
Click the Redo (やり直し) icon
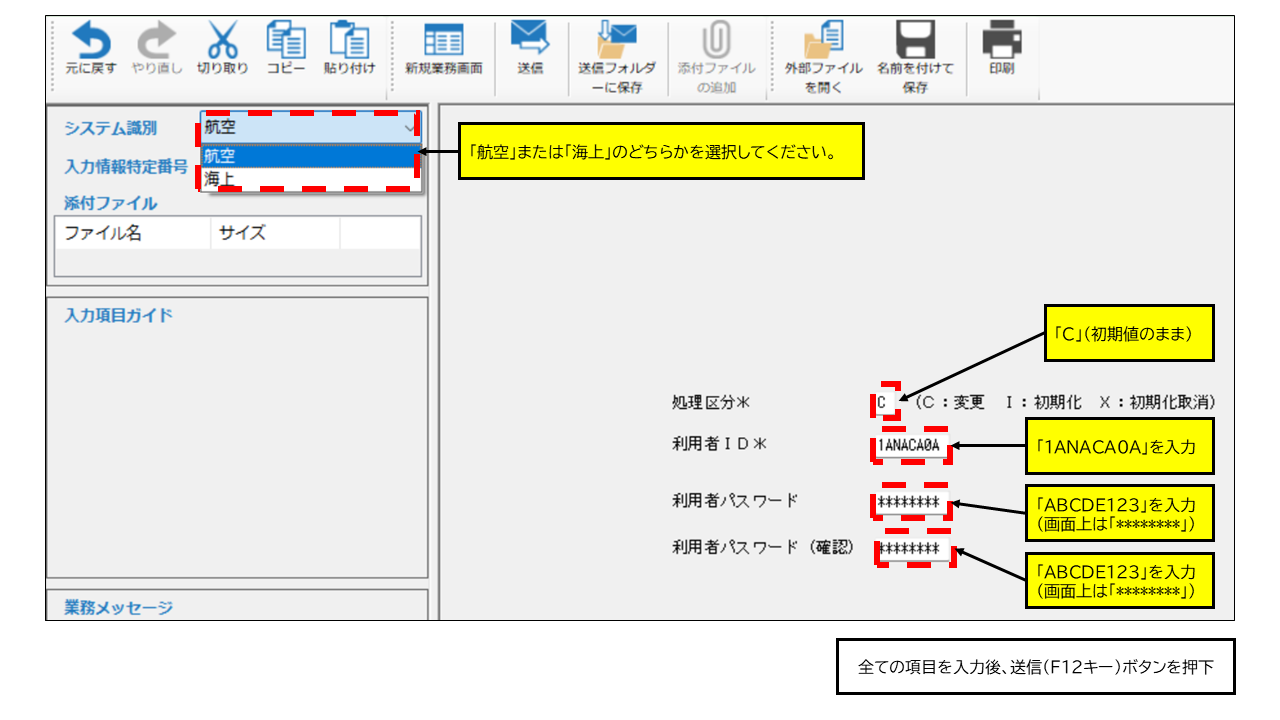153,42
